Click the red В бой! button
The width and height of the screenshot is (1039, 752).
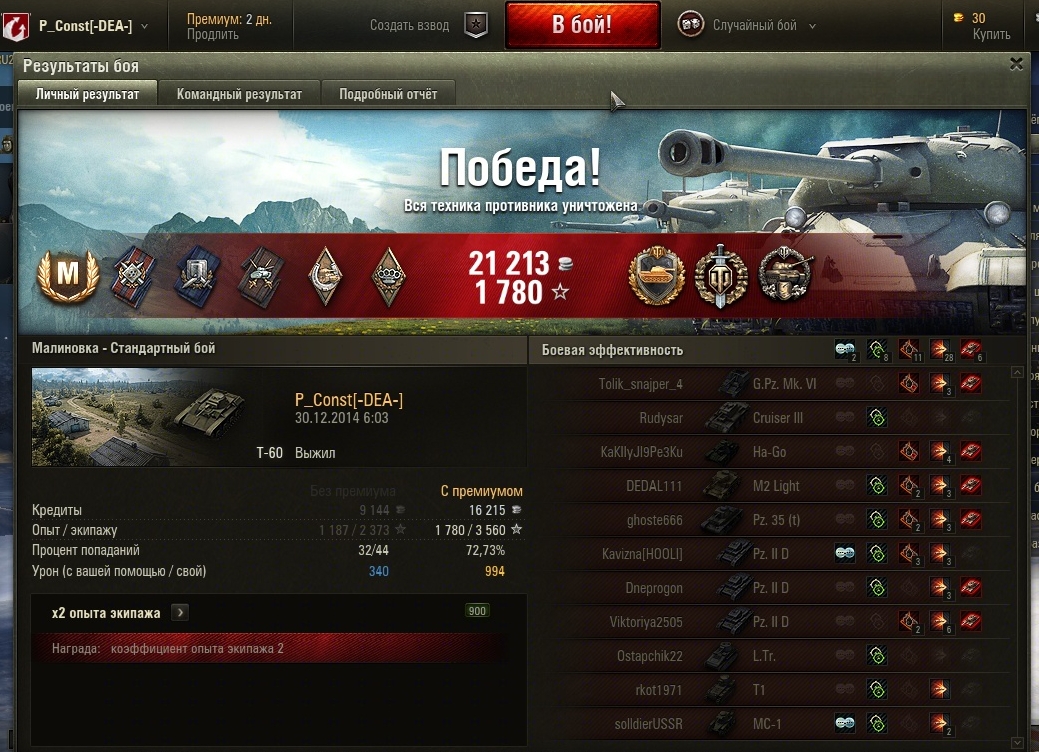582,25
